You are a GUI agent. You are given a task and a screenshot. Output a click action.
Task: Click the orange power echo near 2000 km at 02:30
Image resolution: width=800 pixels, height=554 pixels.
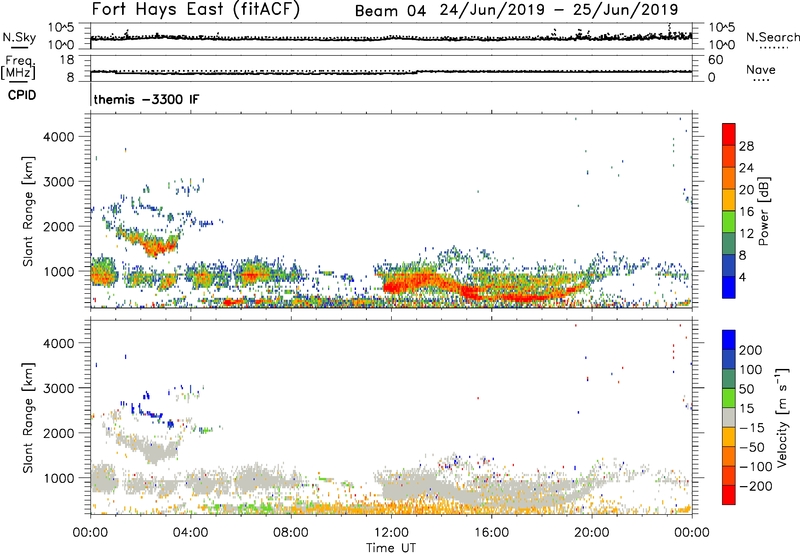pyautogui.click(x=155, y=248)
